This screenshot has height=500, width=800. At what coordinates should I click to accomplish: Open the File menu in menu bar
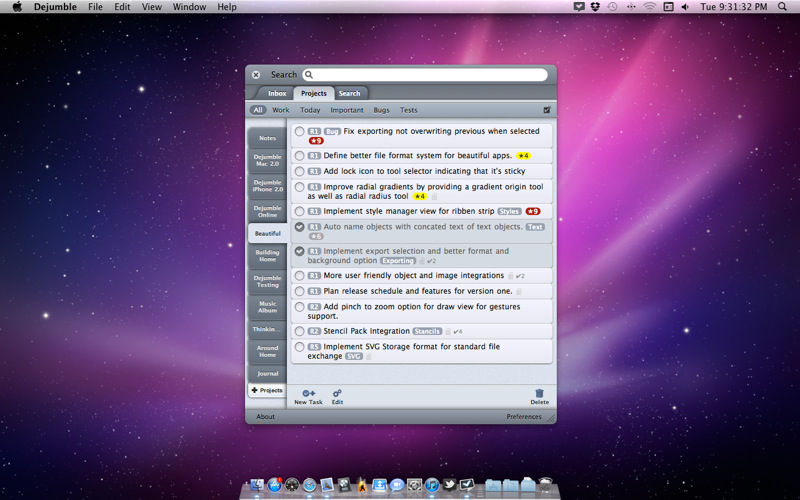(x=95, y=7)
